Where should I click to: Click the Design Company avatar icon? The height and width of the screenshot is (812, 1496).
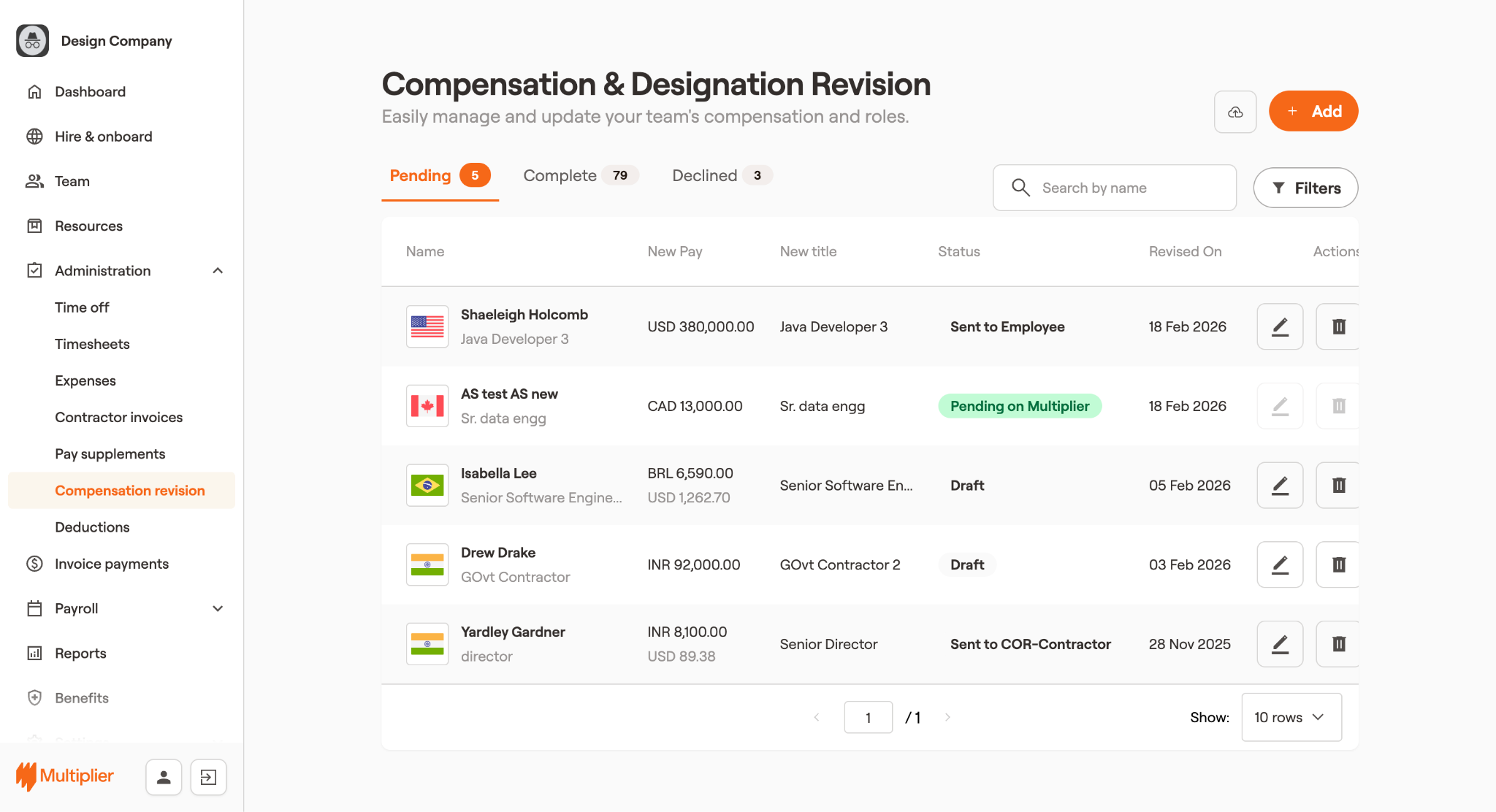pyautogui.click(x=33, y=41)
